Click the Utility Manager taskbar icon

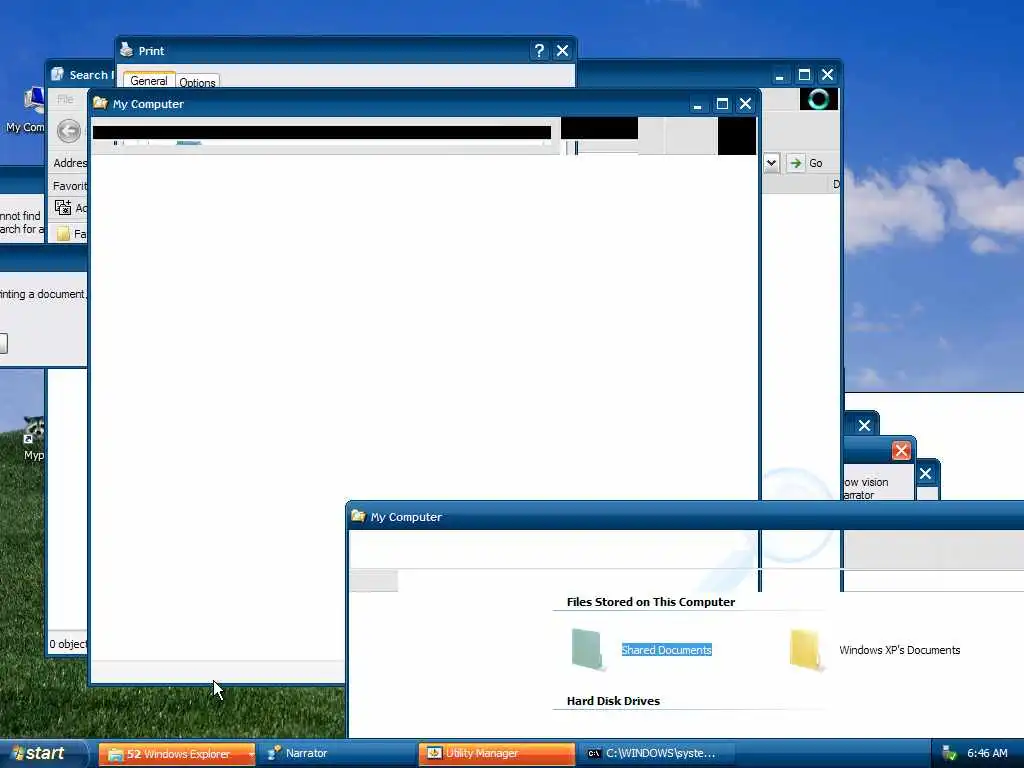click(434, 753)
